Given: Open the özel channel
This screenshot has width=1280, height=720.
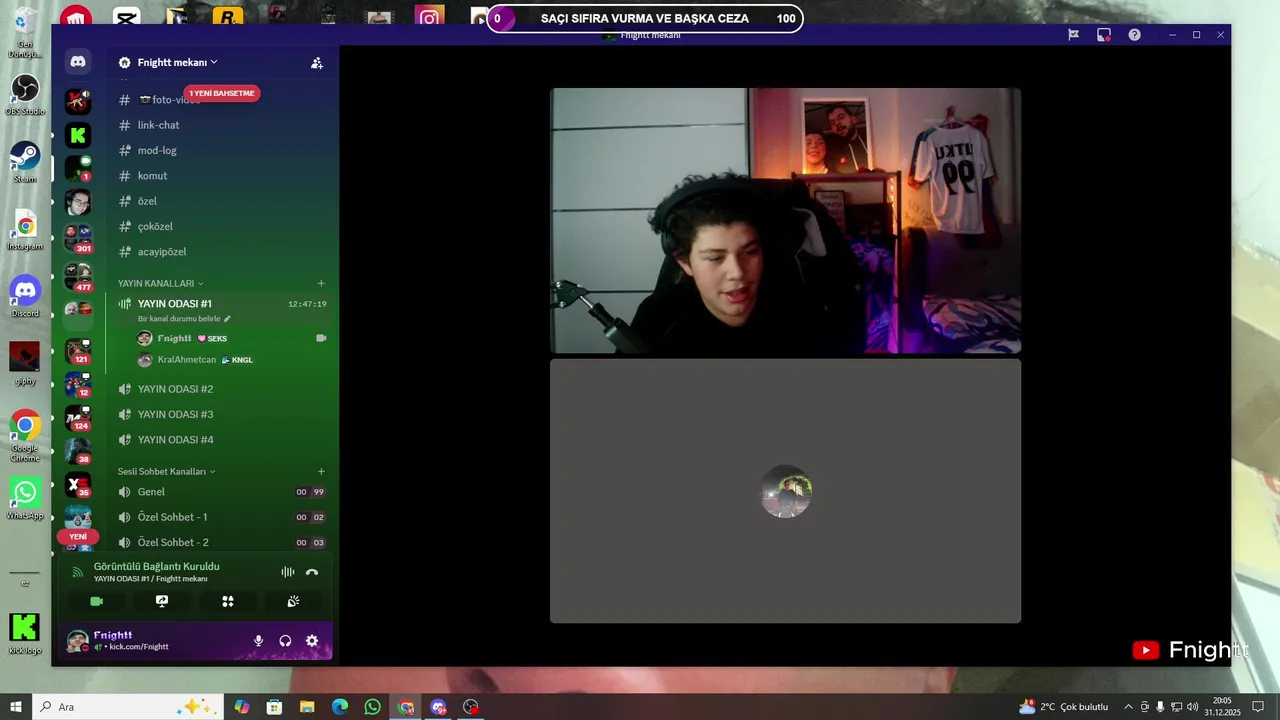Looking at the screenshot, I should [221, 201].
